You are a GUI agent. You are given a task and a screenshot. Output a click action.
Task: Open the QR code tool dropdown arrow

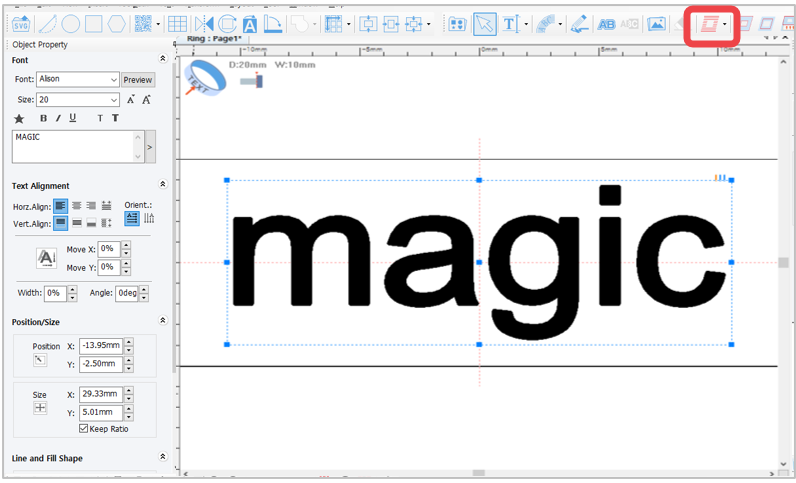coord(158,24)
